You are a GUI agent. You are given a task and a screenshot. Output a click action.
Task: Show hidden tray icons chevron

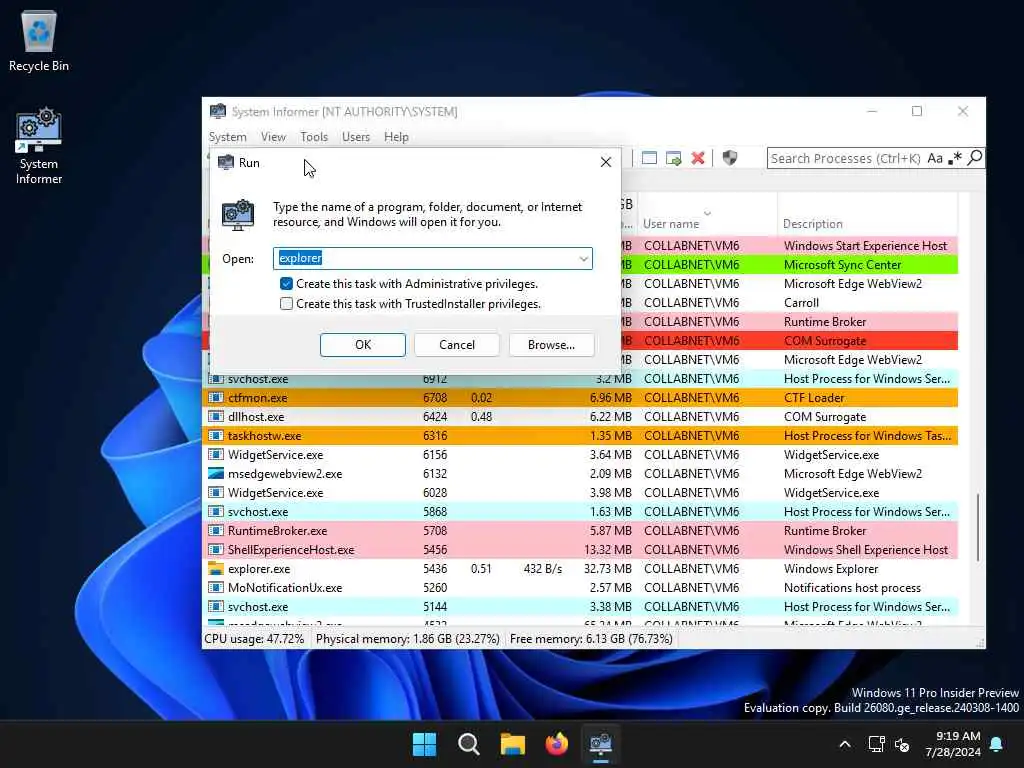click(844, 744)
